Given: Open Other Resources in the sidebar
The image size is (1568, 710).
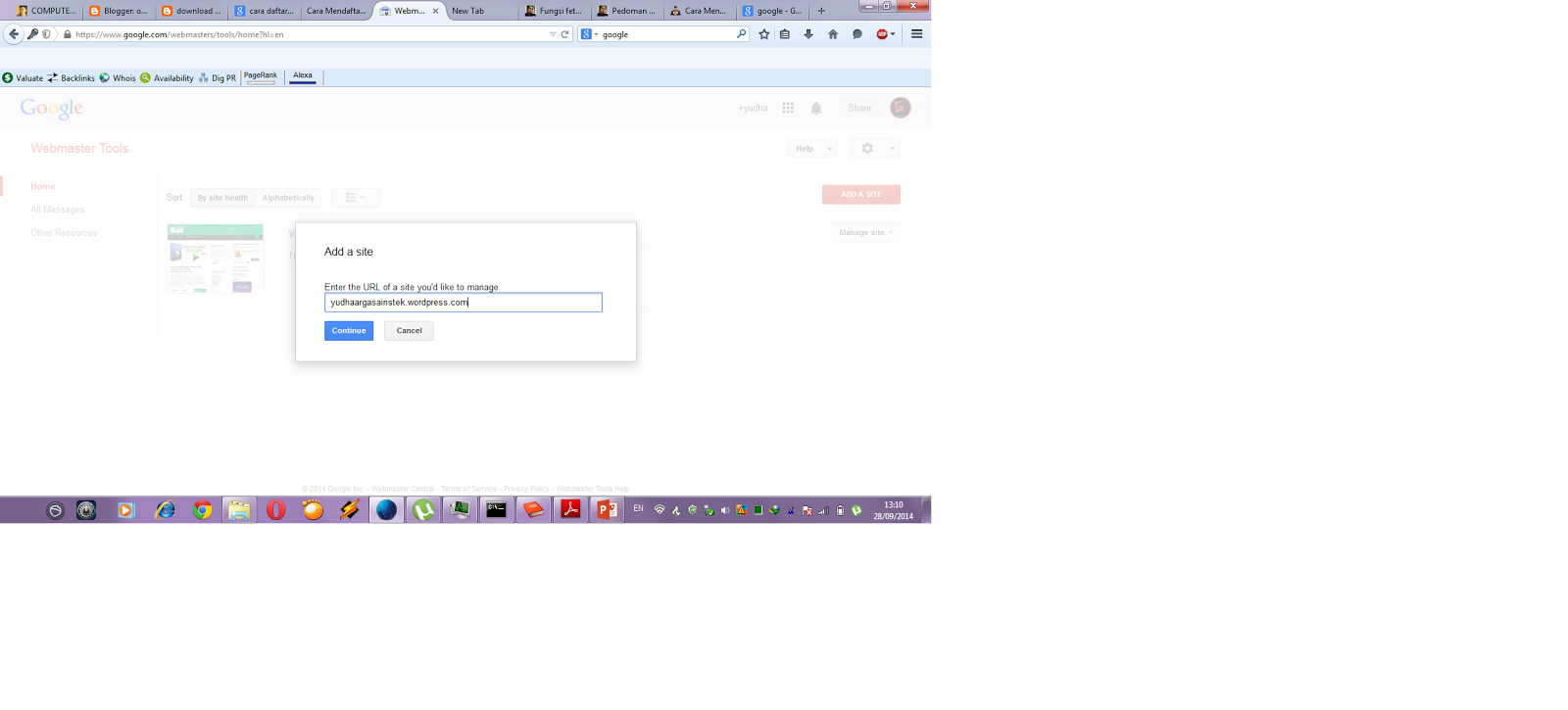Looking at the screenshot, I should (64, 233).
